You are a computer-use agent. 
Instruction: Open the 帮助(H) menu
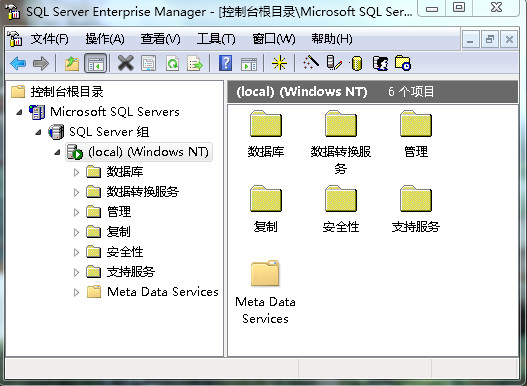332,39
